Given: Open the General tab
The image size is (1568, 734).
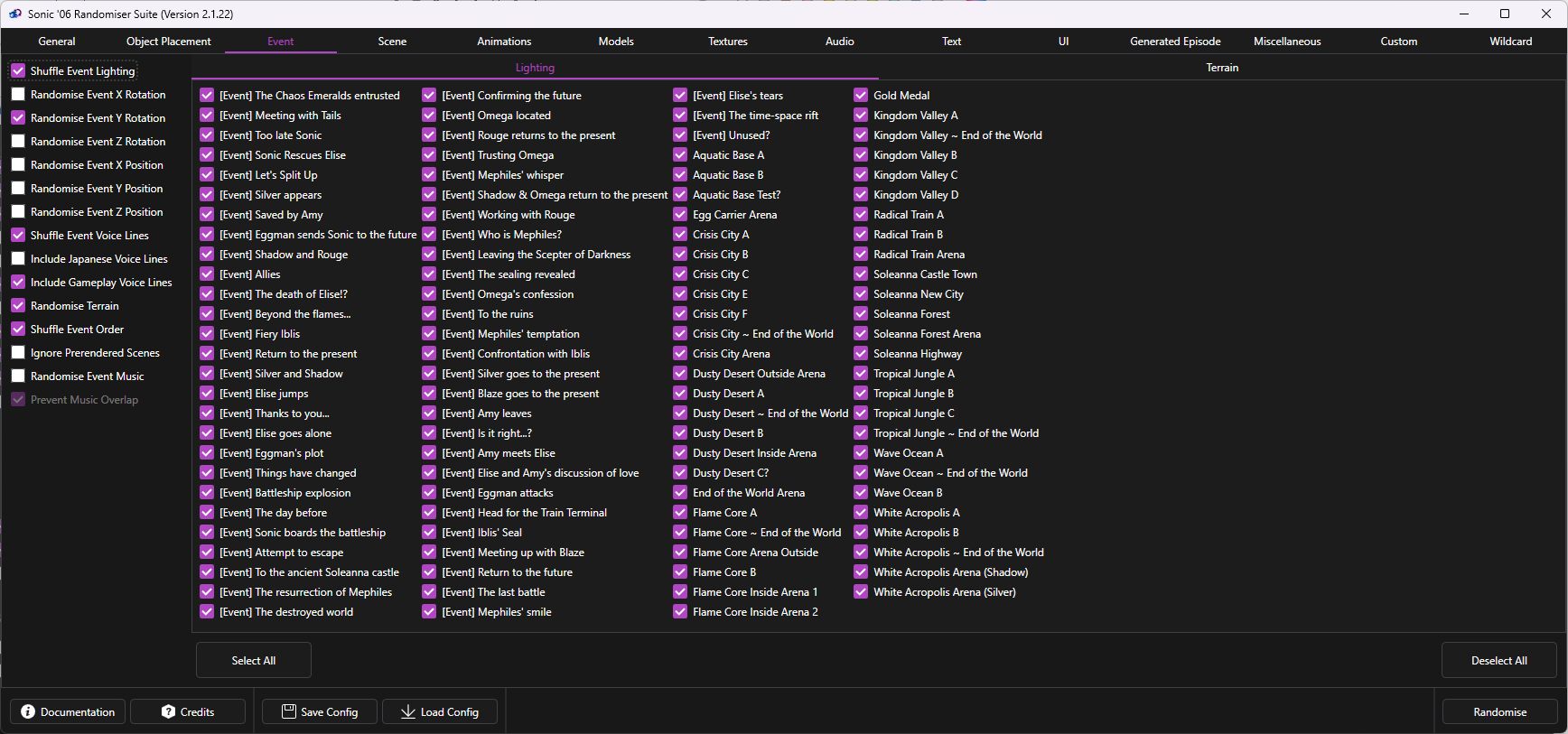Looking at the screenshot, I should tap(57, 42).
